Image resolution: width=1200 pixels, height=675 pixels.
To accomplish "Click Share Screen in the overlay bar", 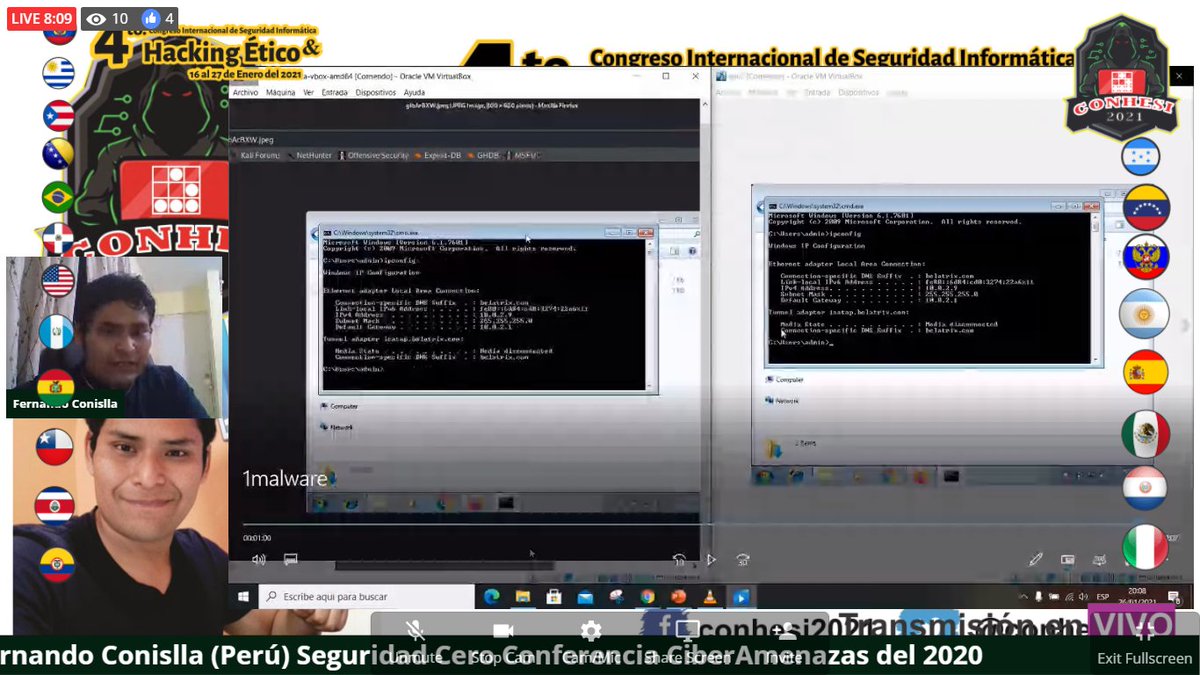I will point(687,643).
